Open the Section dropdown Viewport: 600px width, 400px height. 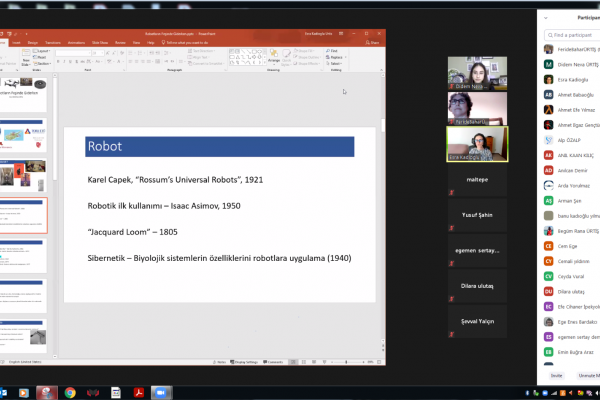click(x=42, y=64)
